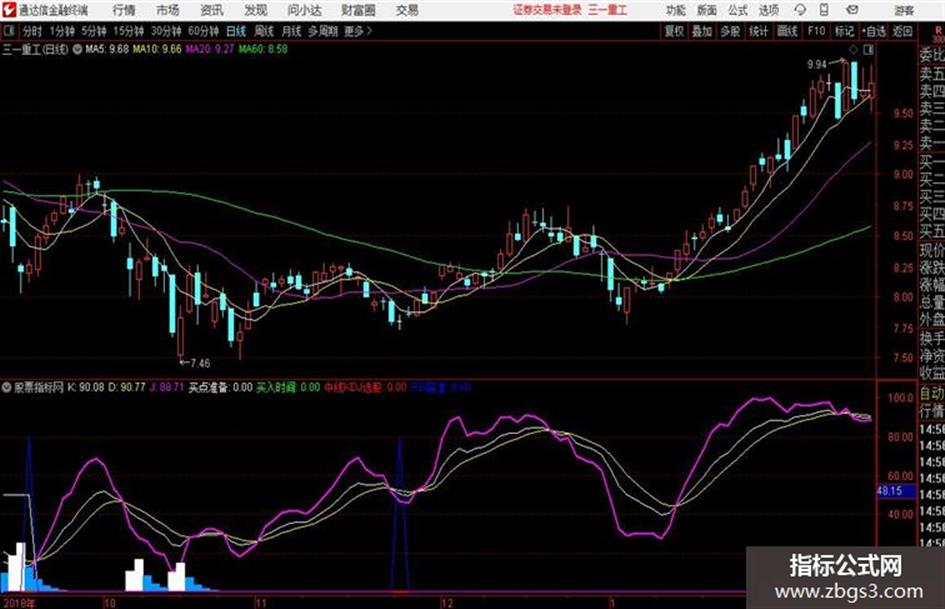Open the 版面 menu
This screenshot has height=609, width=945.
[706, 10]
